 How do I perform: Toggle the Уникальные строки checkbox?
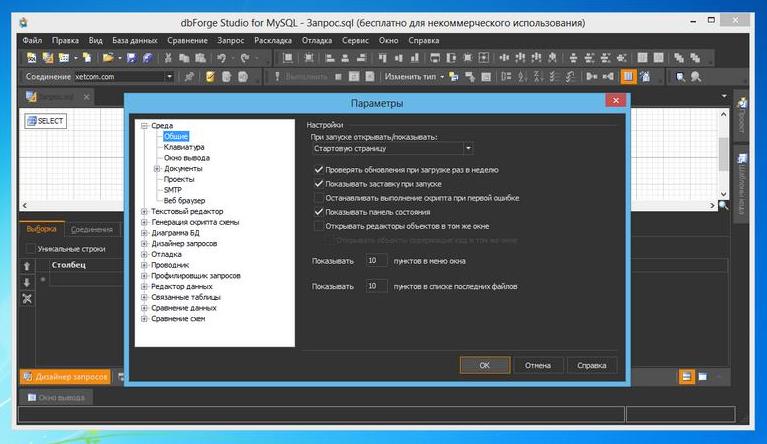pos(30,249)
